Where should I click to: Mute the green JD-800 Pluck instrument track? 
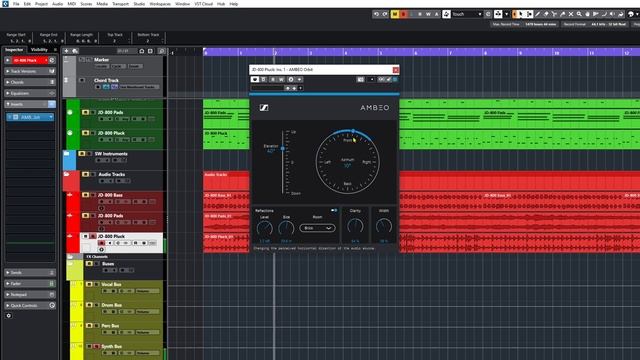point(85,133)
